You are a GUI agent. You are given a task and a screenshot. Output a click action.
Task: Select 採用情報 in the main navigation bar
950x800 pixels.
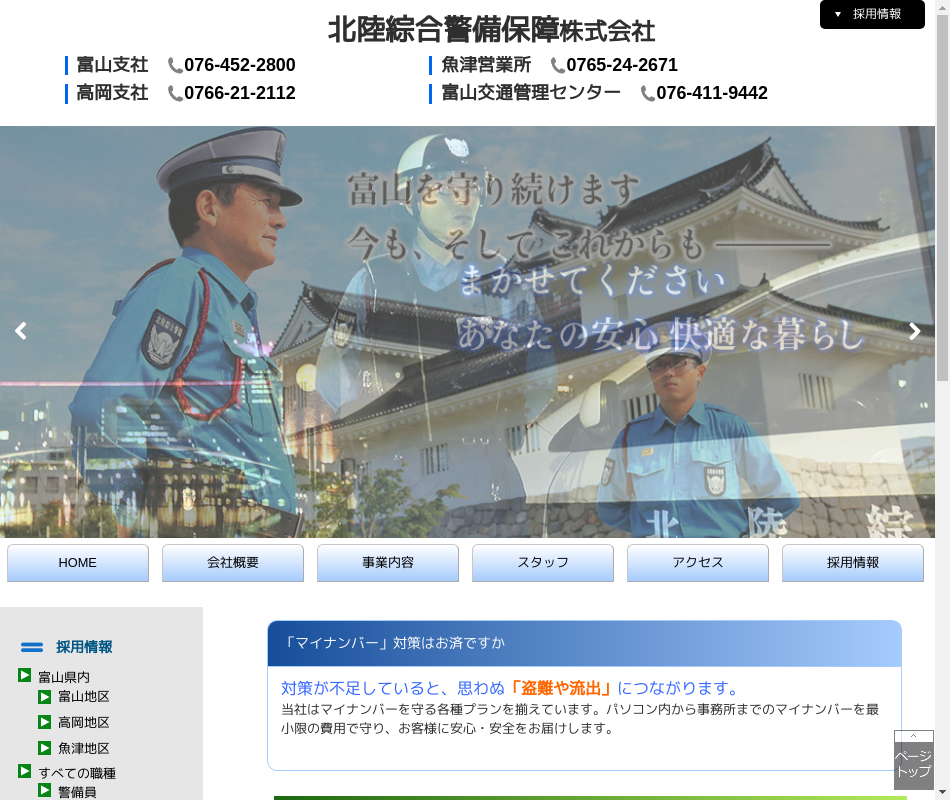click(x=853, y=563)
